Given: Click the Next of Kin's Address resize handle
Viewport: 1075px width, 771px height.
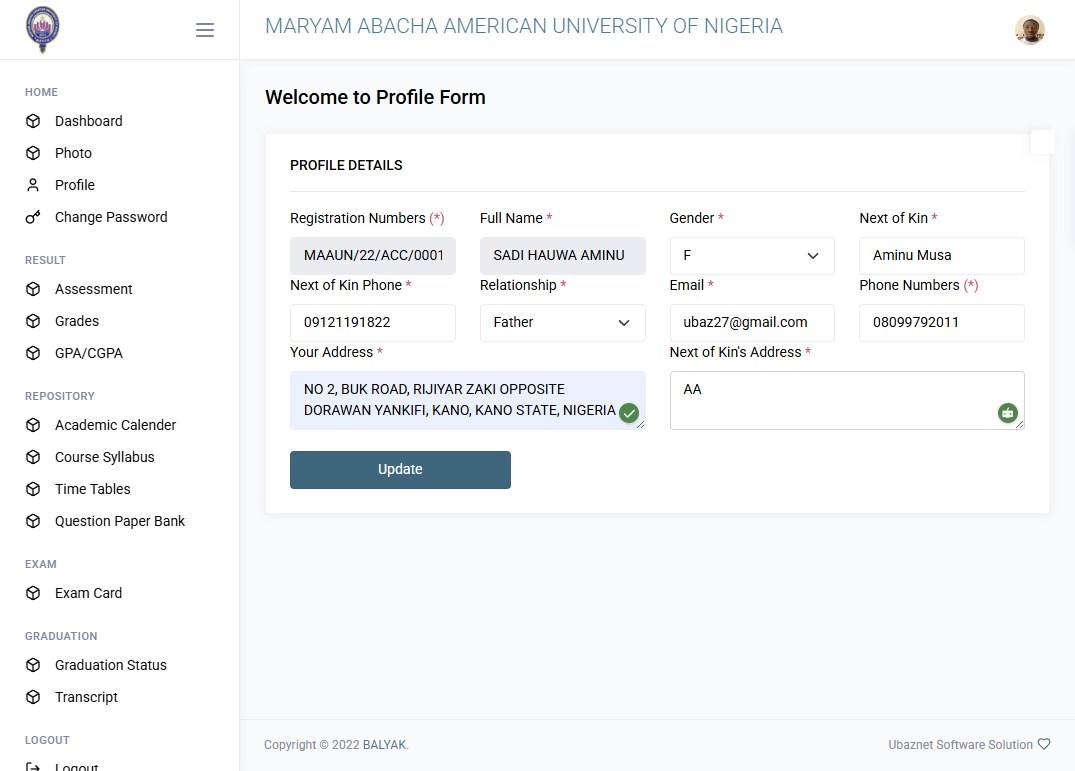Looking at the screenshot, I should 1019,425.
